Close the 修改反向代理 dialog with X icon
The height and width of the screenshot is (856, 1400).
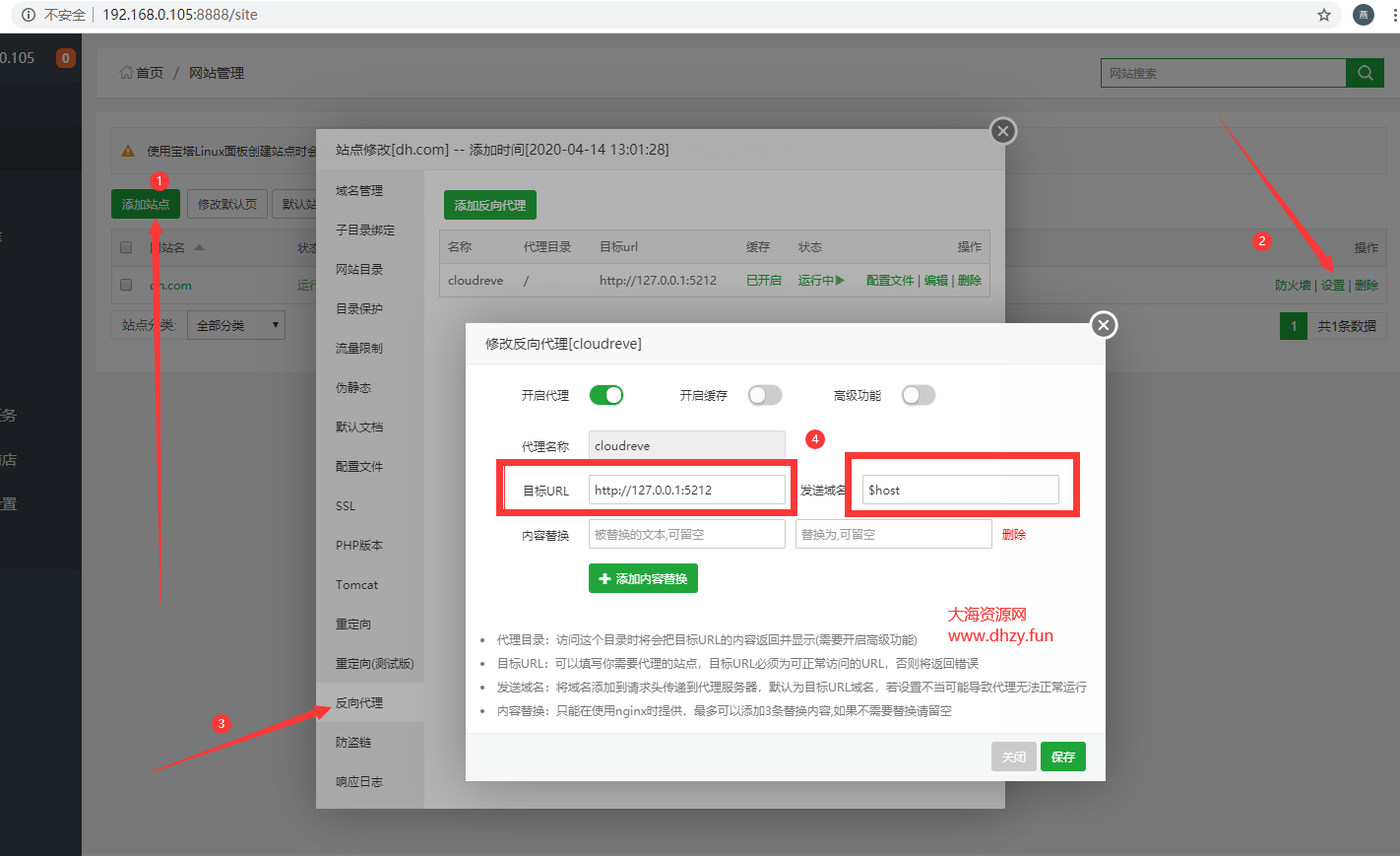tap(1104, 325)
